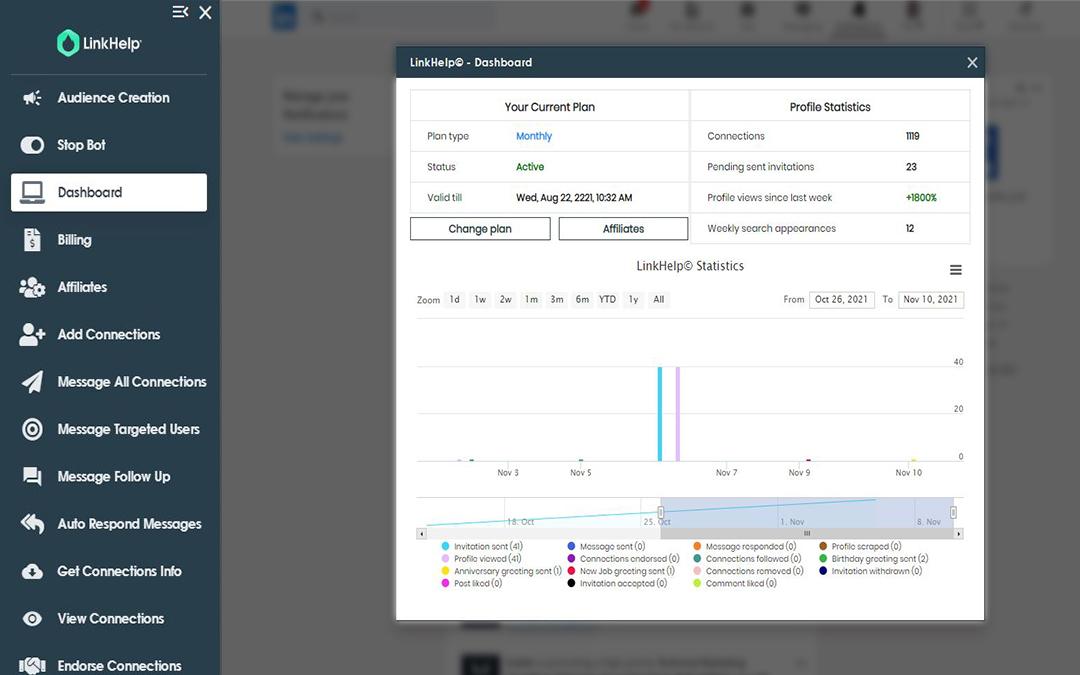Select the Audience Creation sidebar icon

point(30,97)
